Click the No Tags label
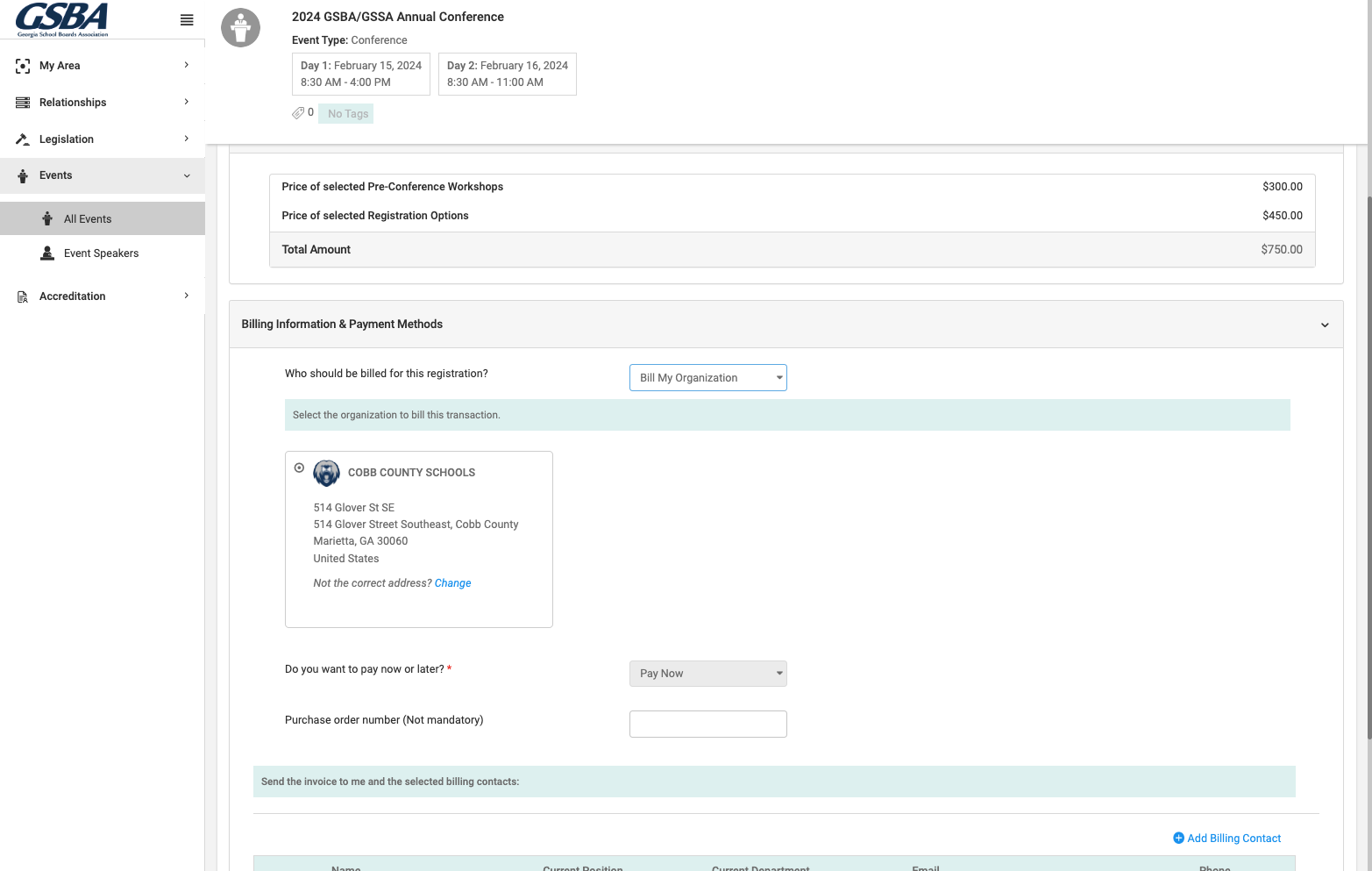 (x=346, y=114)
